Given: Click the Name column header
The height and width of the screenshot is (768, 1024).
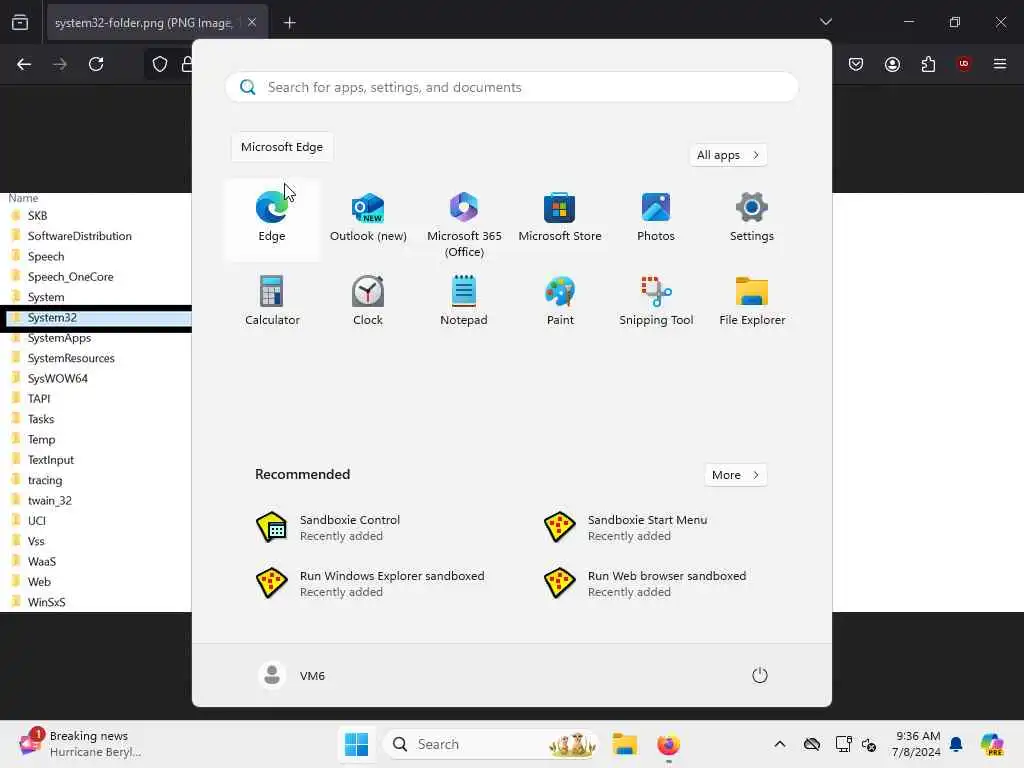Looking at the screenshot, I should [24, 199].
